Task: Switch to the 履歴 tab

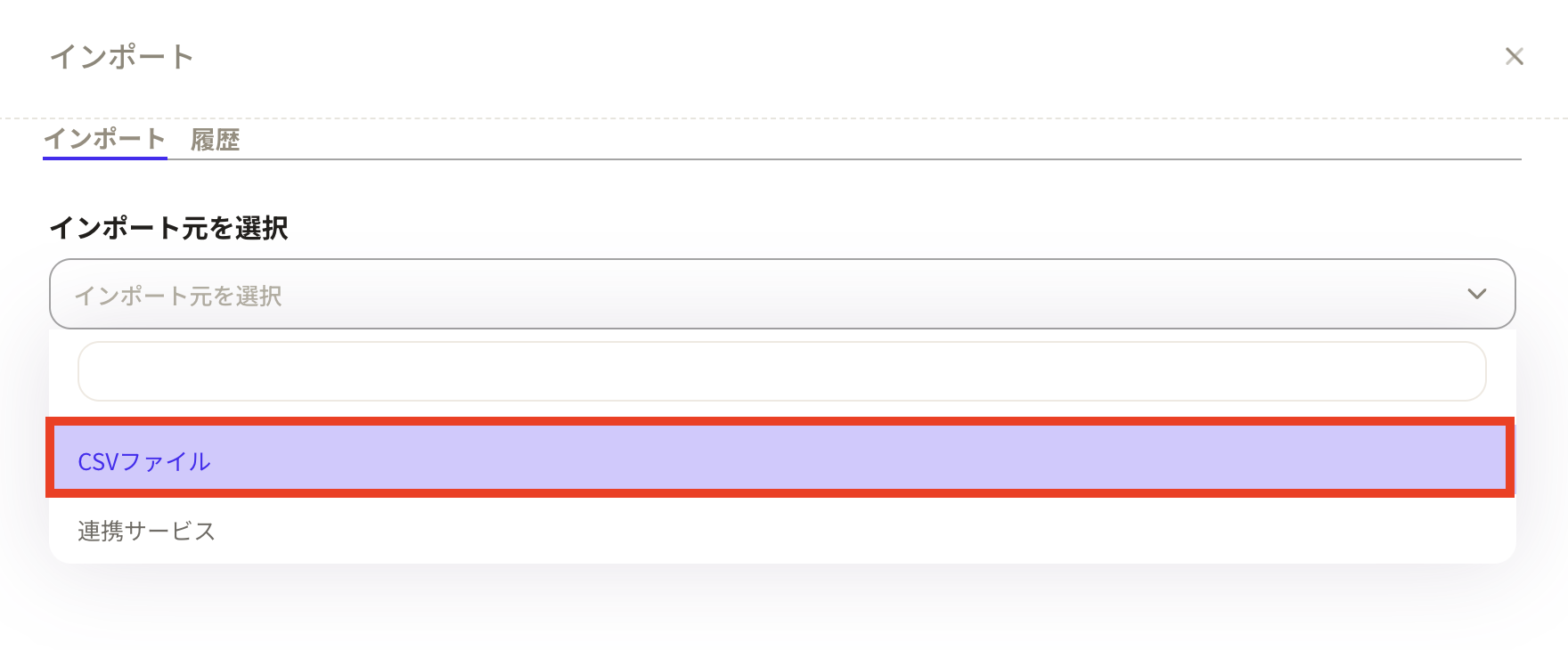Action: click(216, 140)
